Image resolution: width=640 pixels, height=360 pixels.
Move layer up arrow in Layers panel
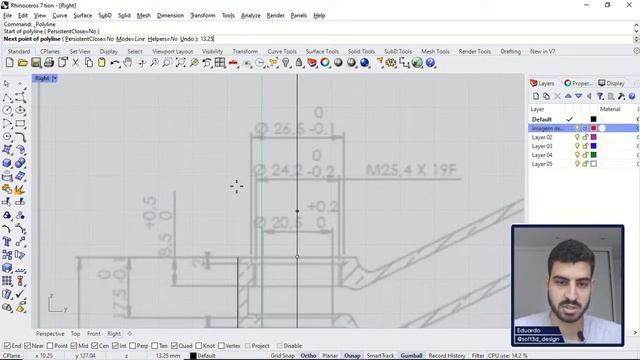[568, 96]
